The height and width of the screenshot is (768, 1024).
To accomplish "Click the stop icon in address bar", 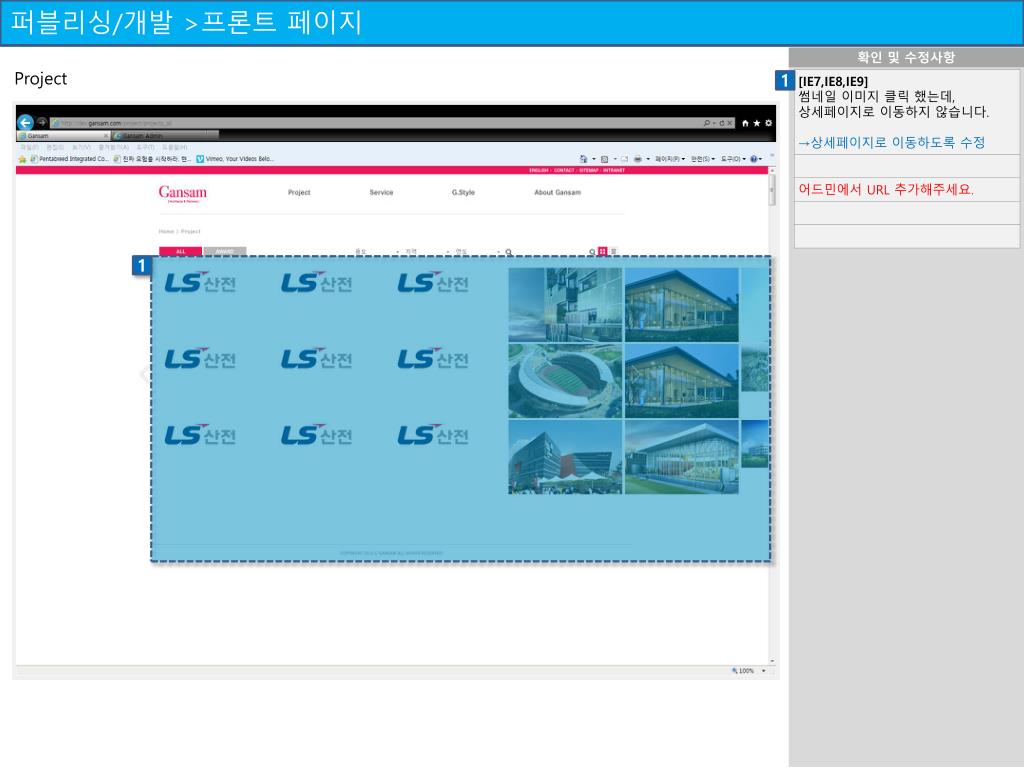I will point(730,123).
